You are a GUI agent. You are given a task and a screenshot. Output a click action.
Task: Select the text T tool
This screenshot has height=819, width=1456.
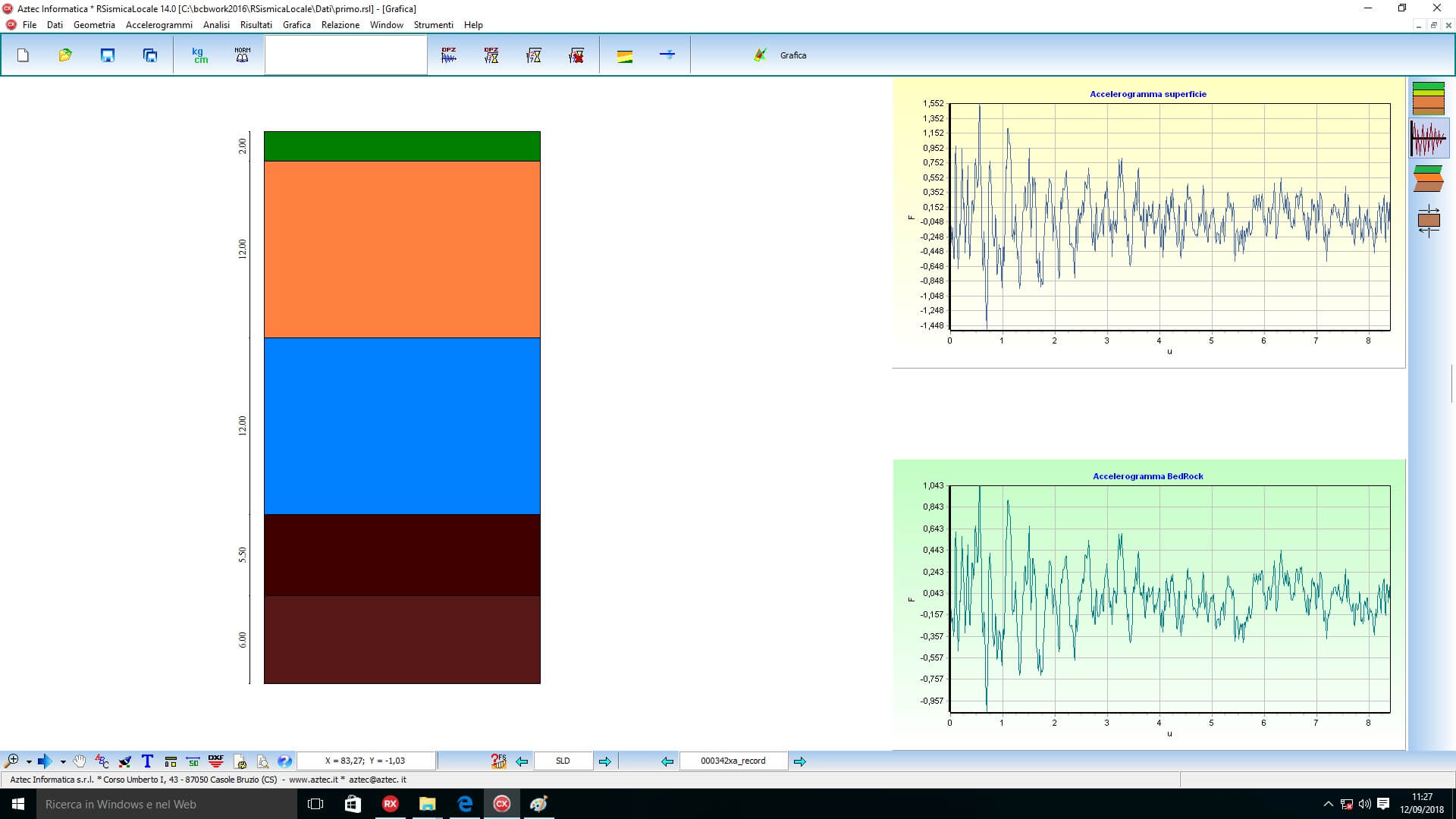[147, 761]
